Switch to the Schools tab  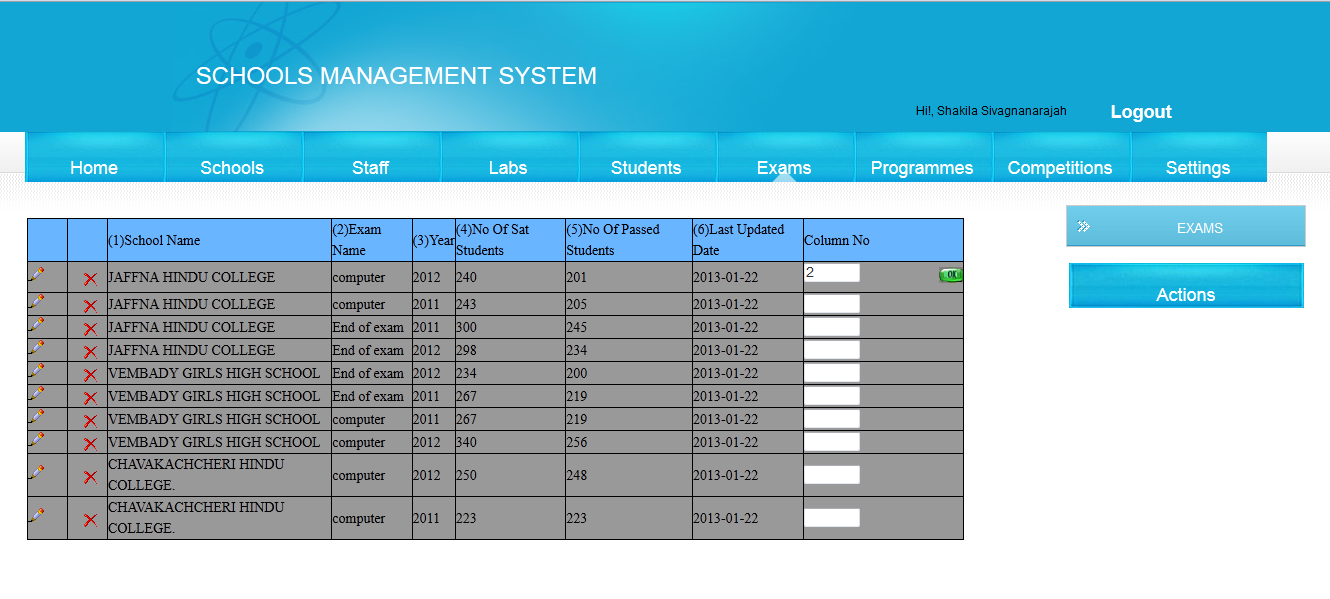(x=232, y=168)
